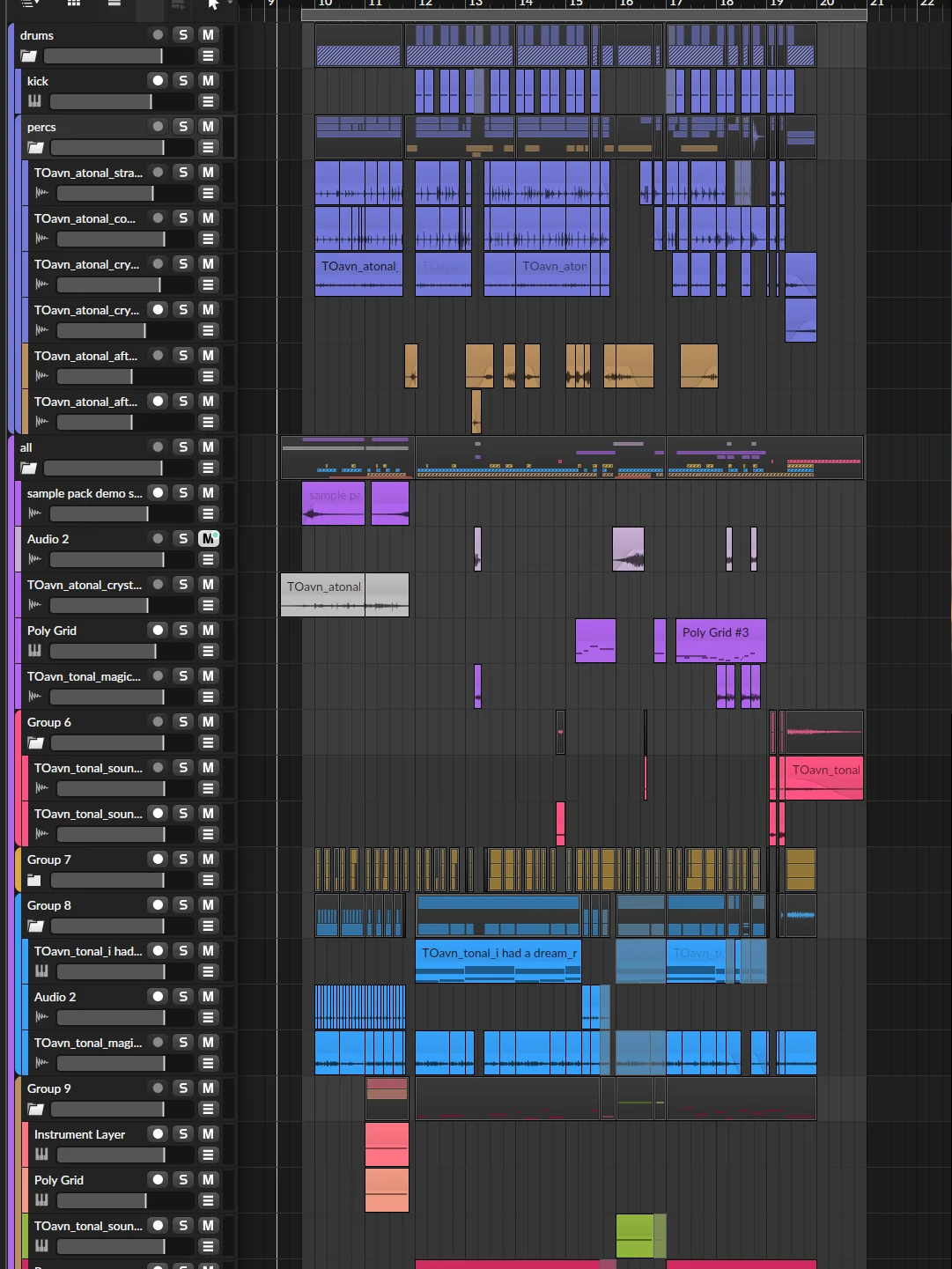The width and height of the screenshot is (952, 1269).
Task: Select the pointer tool in the toolbar
Action: tap(212, 4)
